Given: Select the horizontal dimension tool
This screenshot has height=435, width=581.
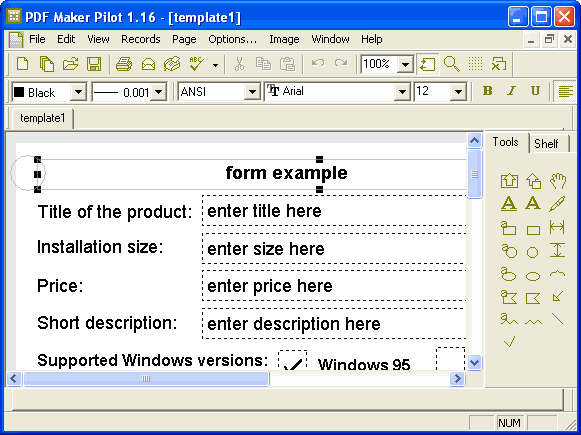Looking at the screenshot, I should [x=557, y=227].
